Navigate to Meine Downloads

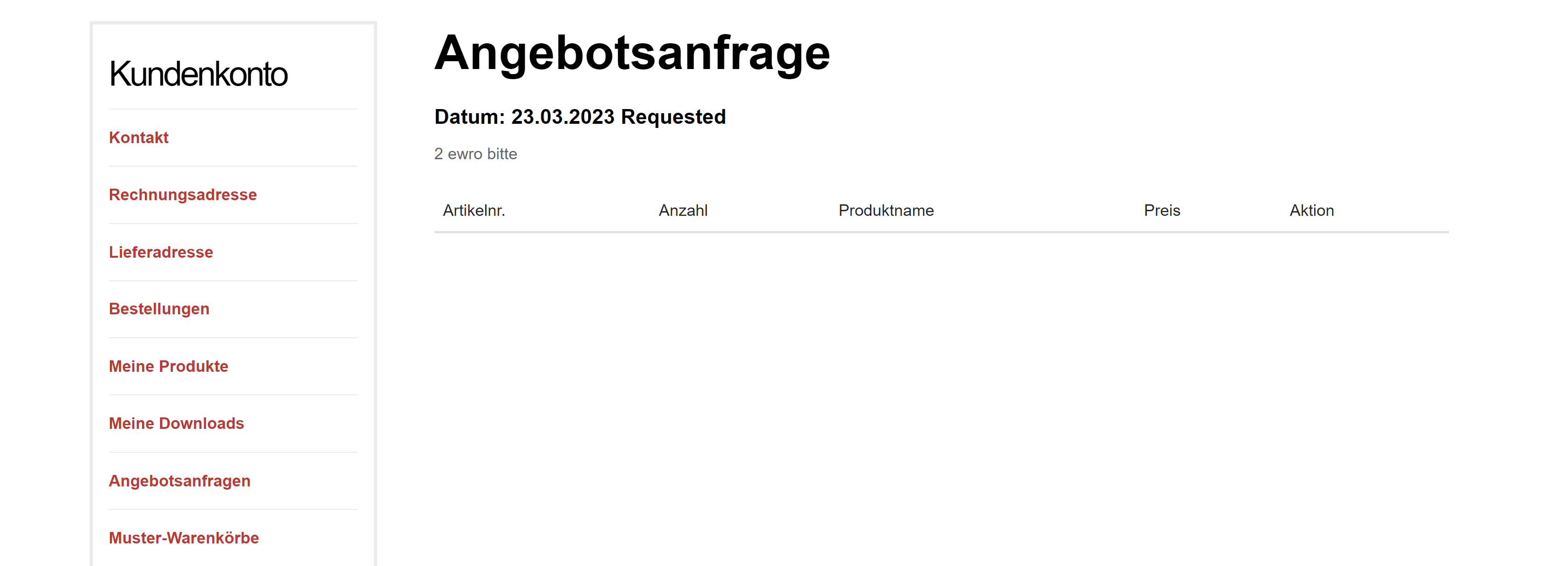(x=177, y=423)
